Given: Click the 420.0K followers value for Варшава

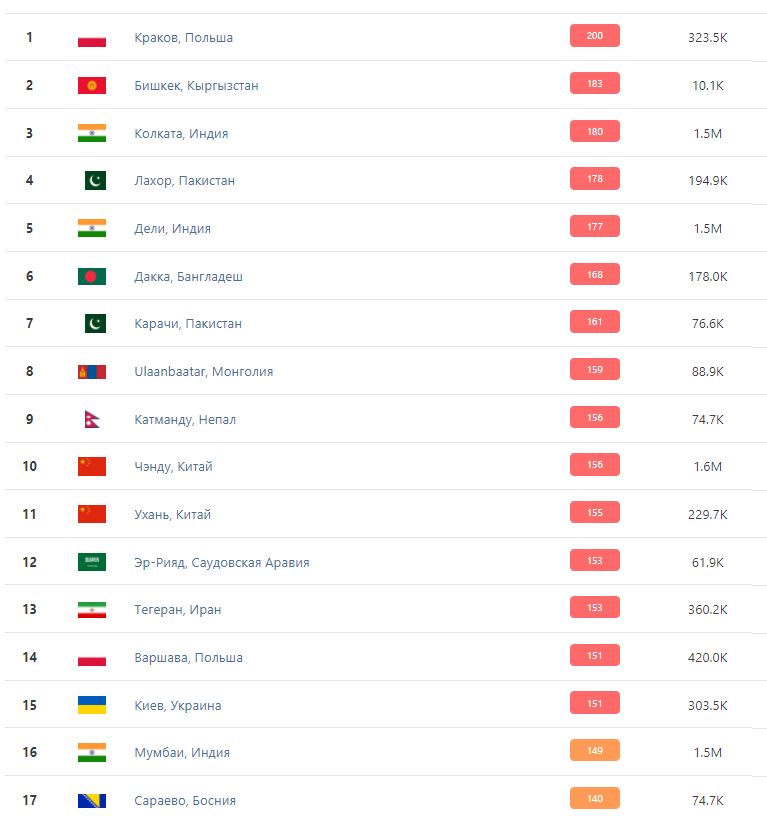Looking at the screenshot, I should coord(707,658).
